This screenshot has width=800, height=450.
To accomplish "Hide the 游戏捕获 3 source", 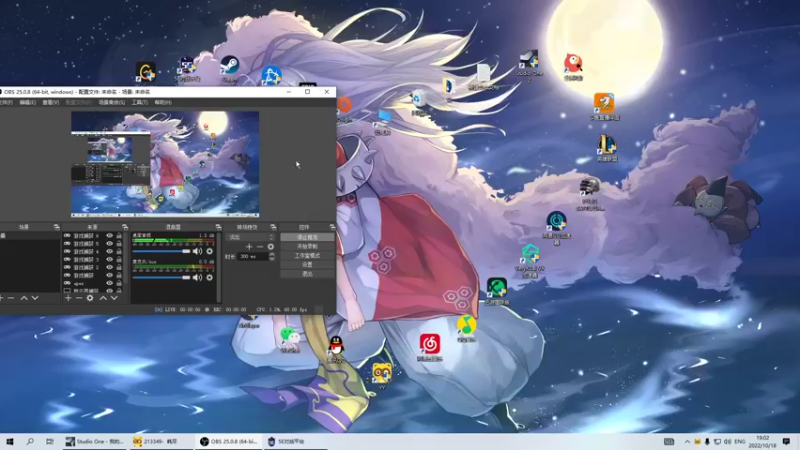I will coord(109,259).
